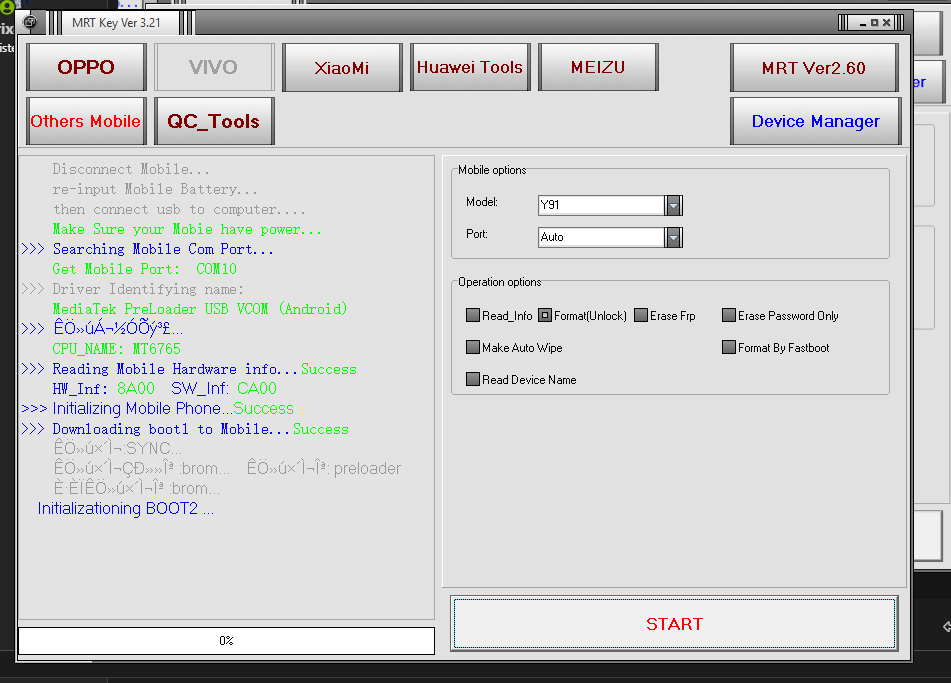Open the OPPO tools section
This screenshot has height=683, width=951.
[86, 67]
